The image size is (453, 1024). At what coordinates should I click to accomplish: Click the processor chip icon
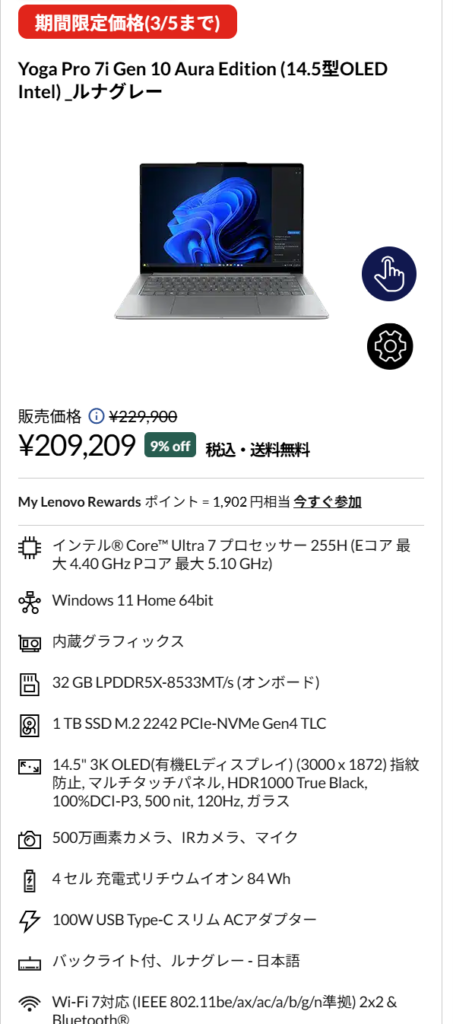click(x=29, y=545)
